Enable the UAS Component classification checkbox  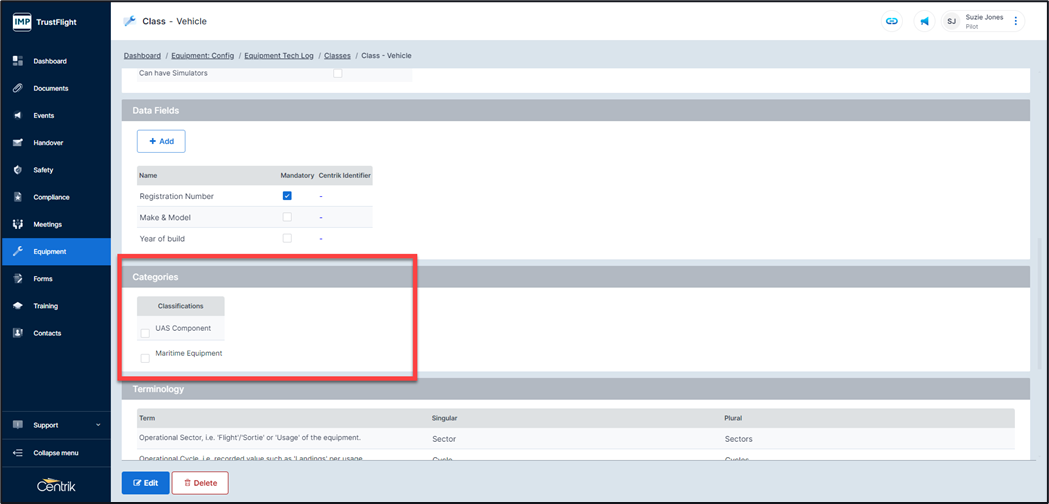coord(145,333)
